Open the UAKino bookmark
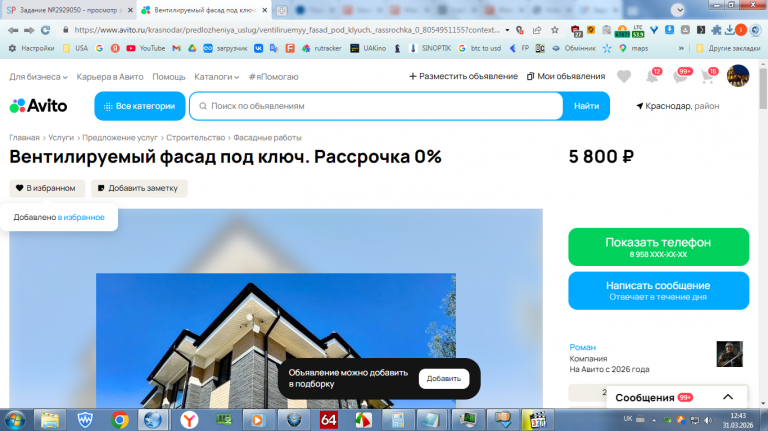Image resolution: width=768 pixels, height=431 pixels. point(368,48)
